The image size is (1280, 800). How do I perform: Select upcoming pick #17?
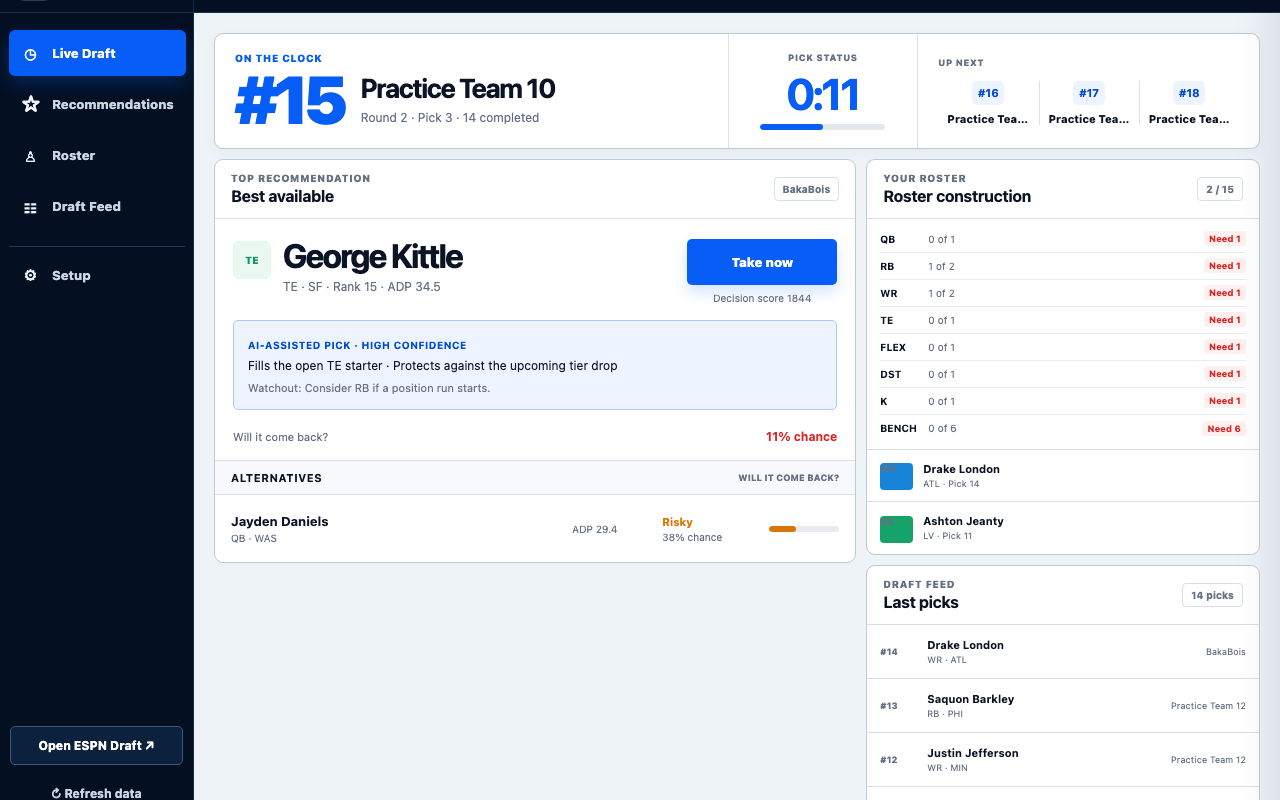click(1088, 105)
